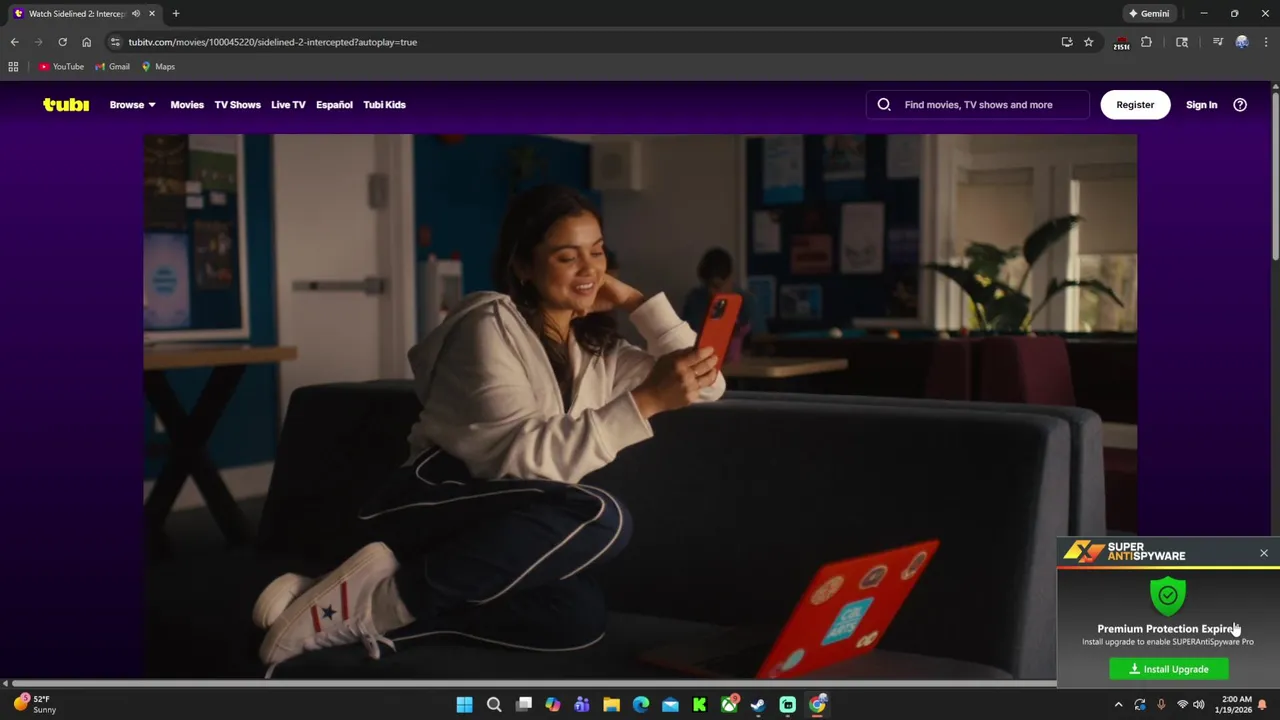Viewport: 1280px width, 720px height.
Task: Open the Maps bookmark
Action: pos(158,67)
